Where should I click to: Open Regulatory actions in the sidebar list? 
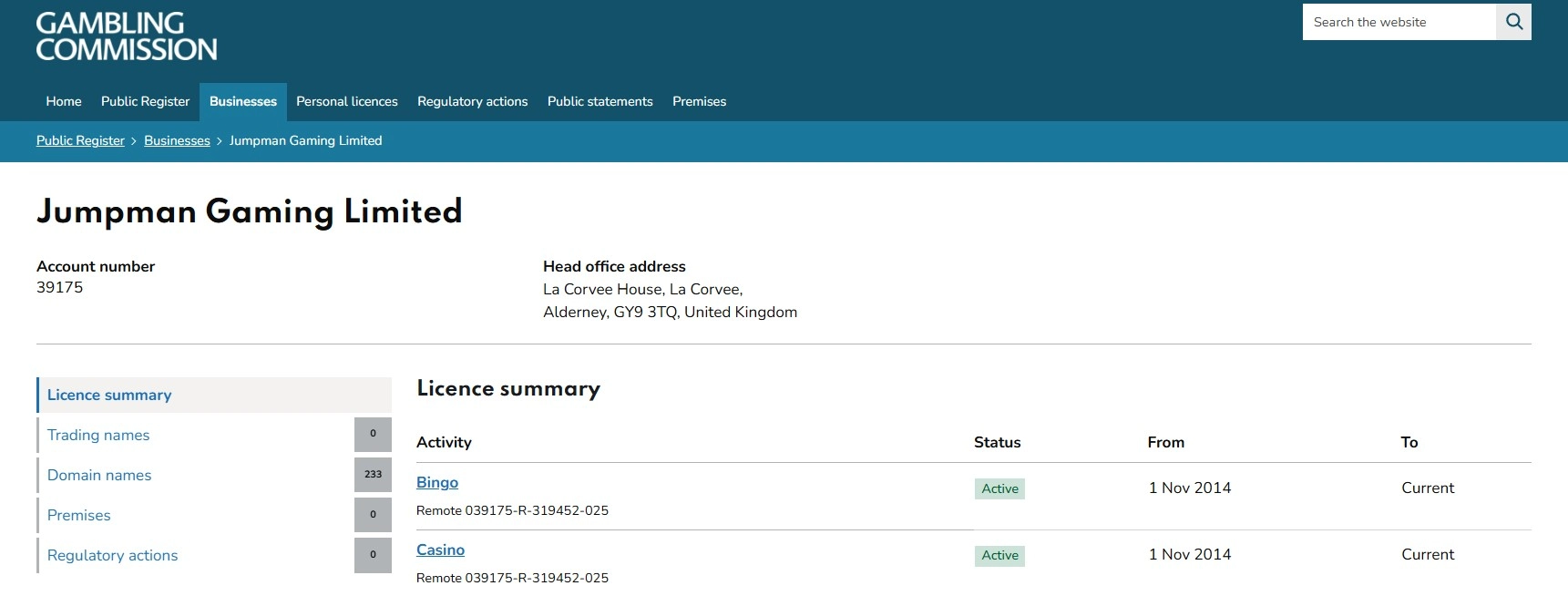pos(113,555)
